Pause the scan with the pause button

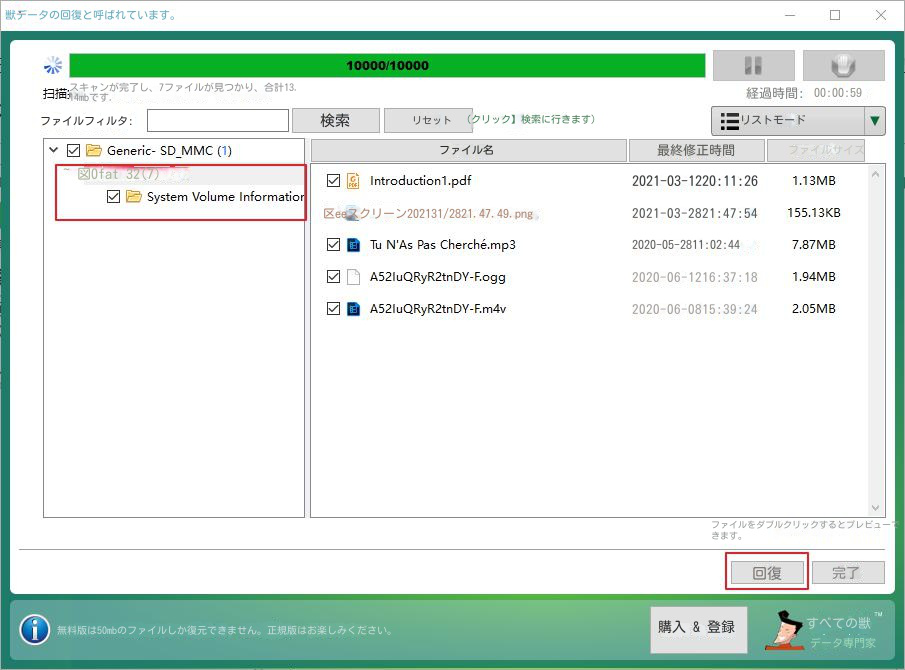[753, 65]
